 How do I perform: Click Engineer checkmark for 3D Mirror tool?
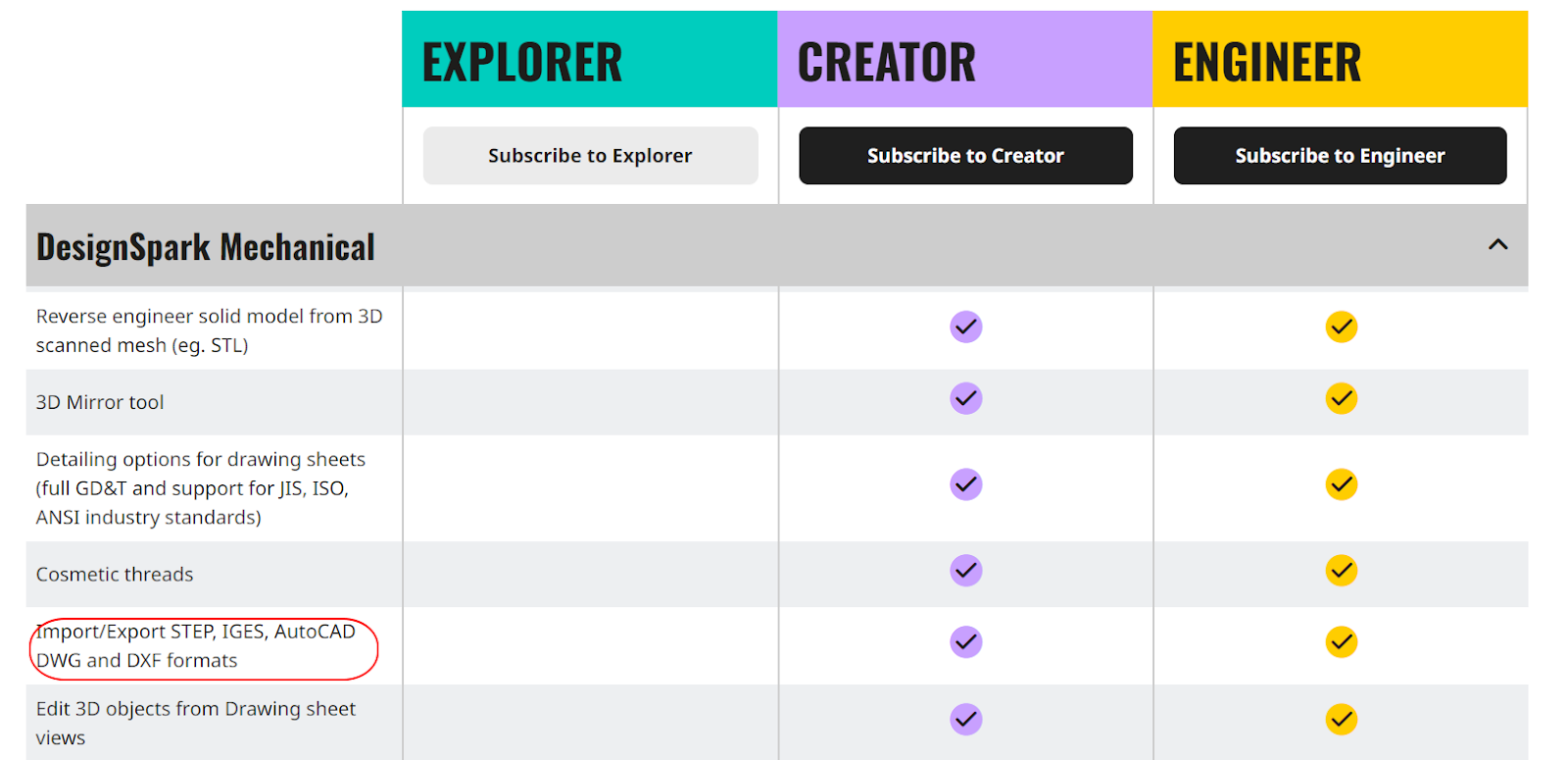pos(1341,398)
